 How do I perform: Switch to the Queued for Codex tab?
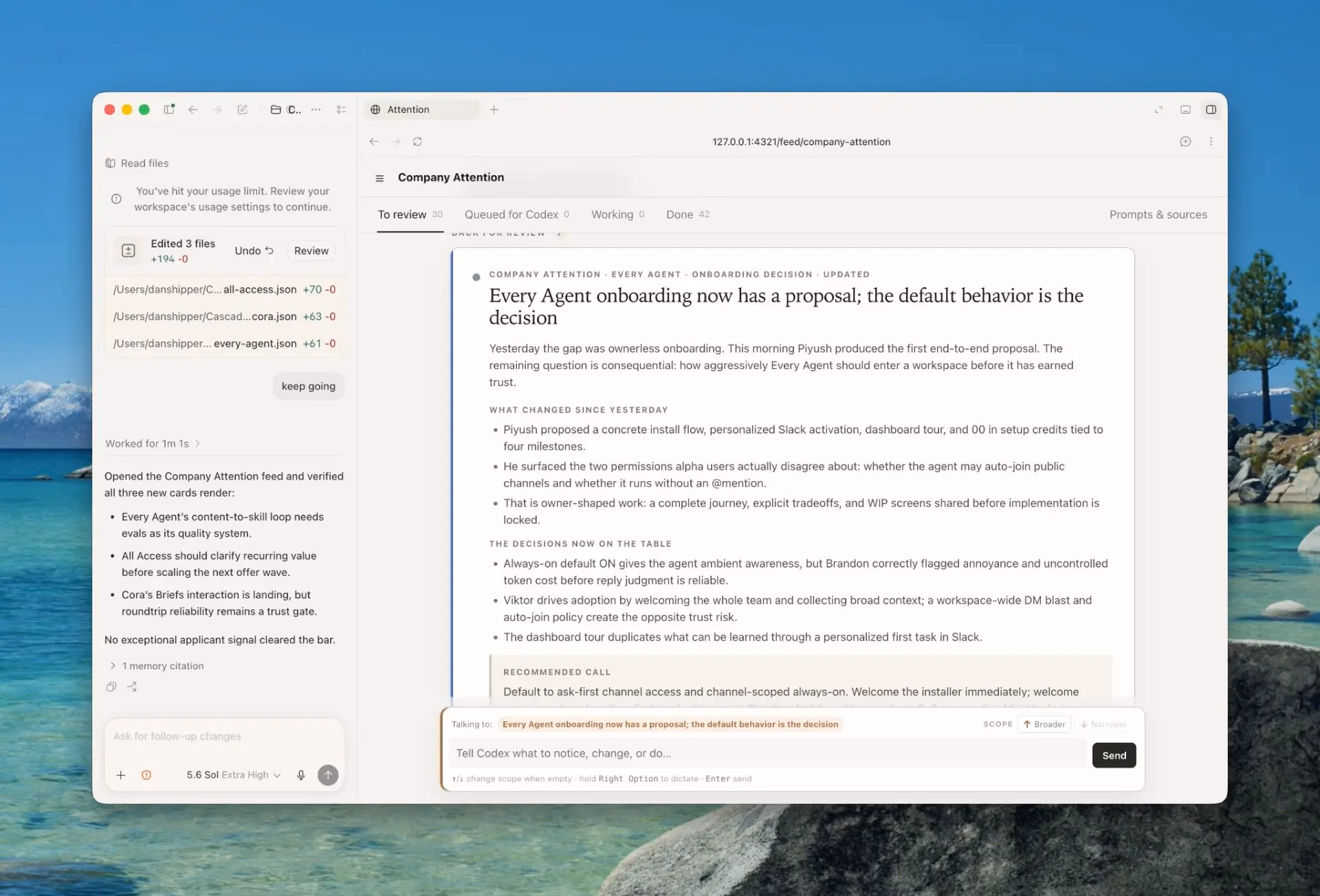click(516, 214)
